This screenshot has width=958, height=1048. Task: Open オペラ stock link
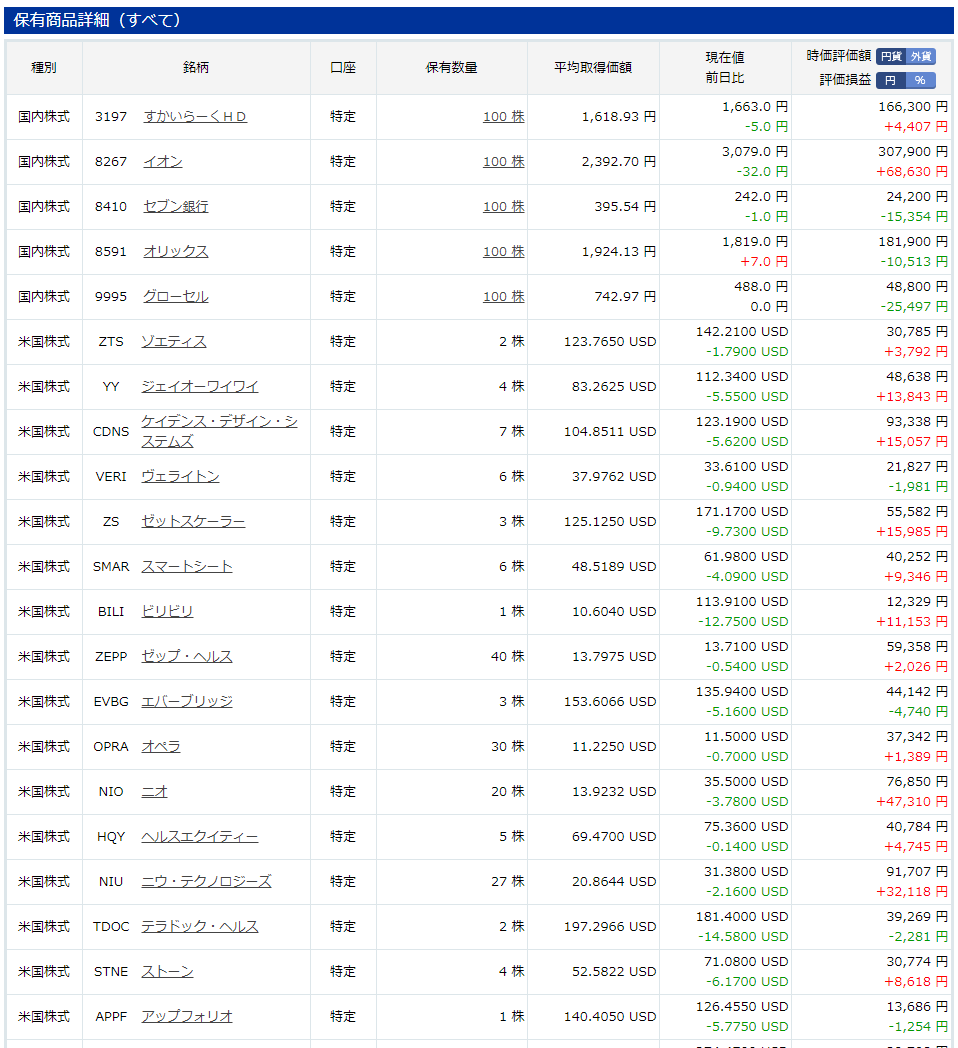coord(161,746)
